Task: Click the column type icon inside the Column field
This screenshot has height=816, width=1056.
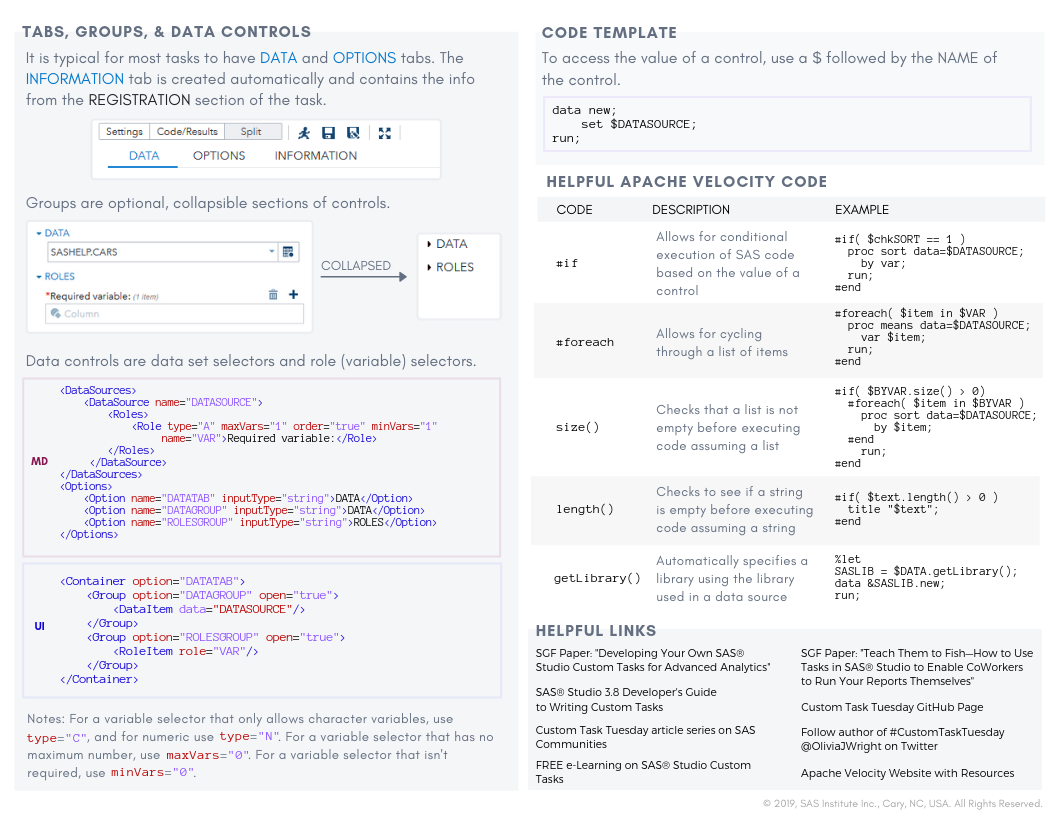Action: [55, 313]
